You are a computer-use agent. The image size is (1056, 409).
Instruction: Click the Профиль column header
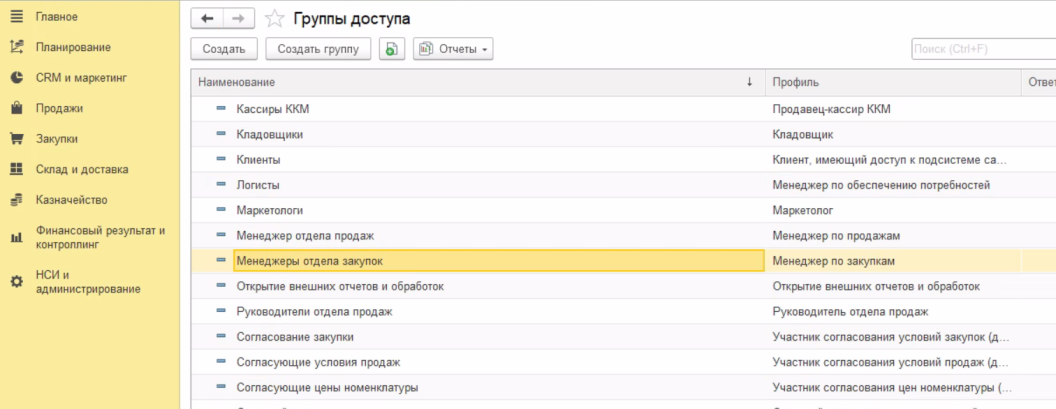click(890, 82)
